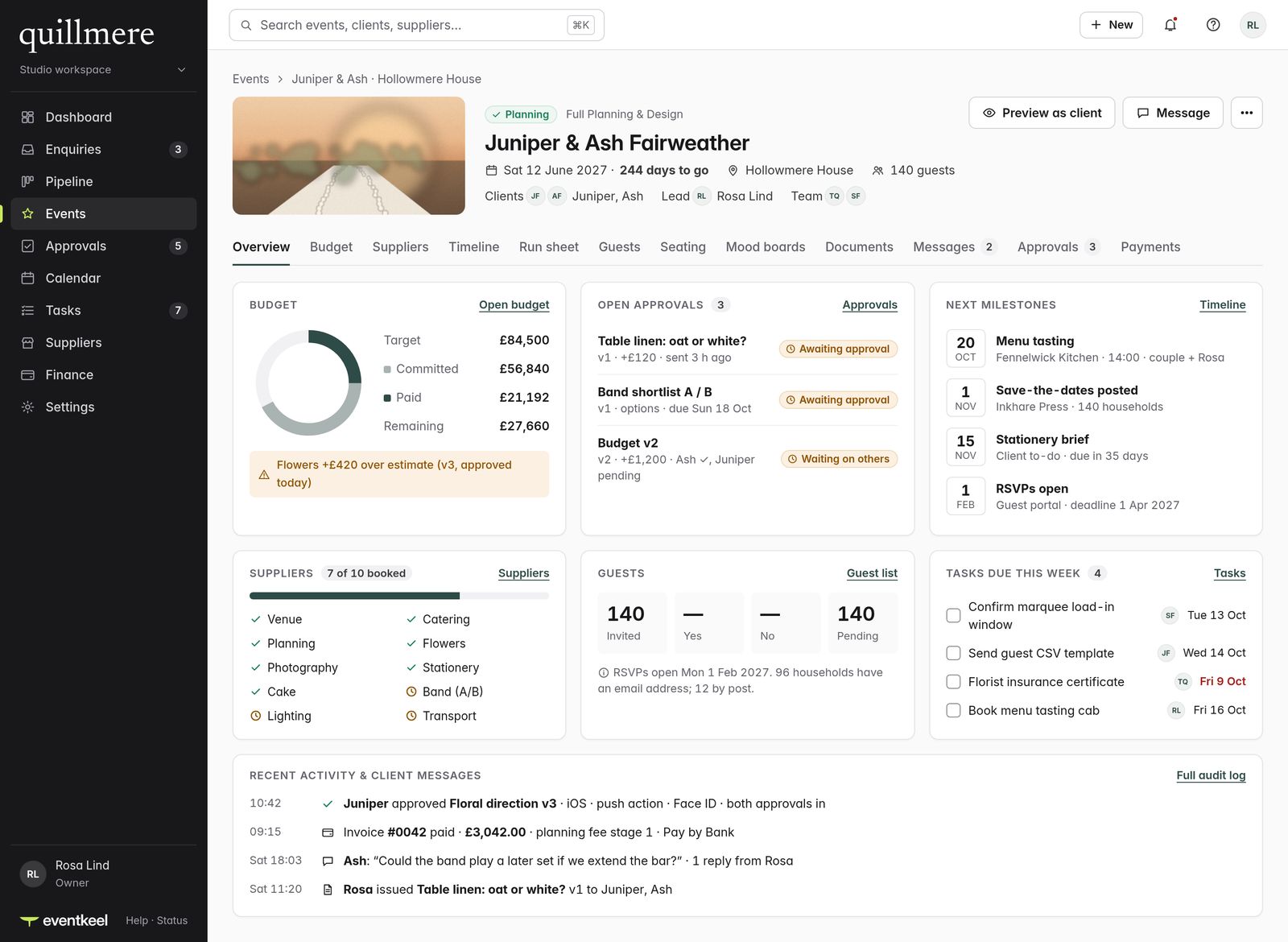Viewport: 1288px width, 942px height.
Task: Open the Open budget link
Action: (514, 305)
